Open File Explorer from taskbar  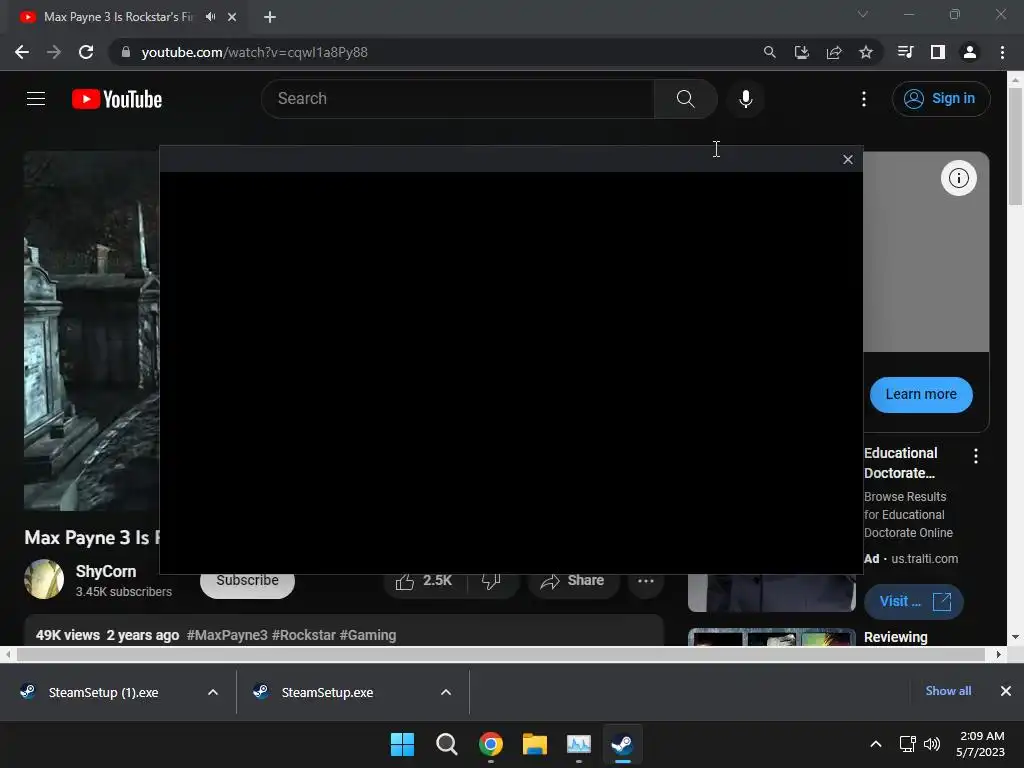point(534,744)
